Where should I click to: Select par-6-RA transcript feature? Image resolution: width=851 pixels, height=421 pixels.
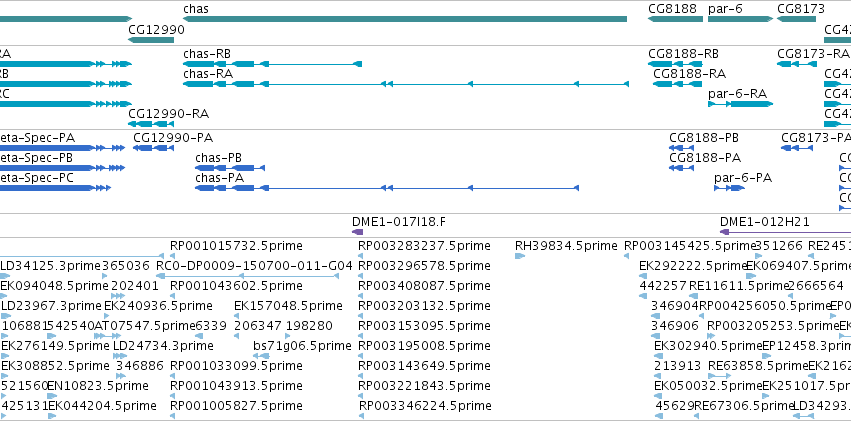point(740,104)
